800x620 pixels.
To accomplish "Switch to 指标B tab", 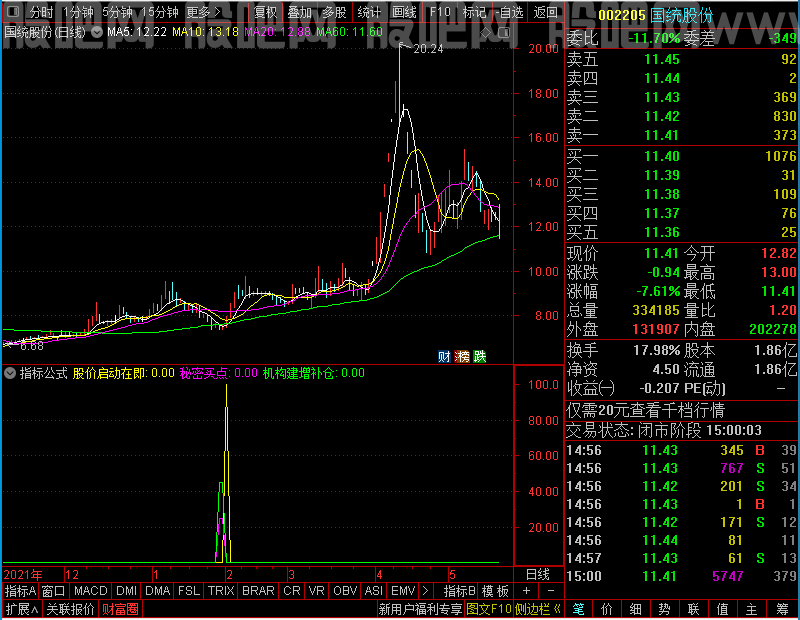I will [460, 591].
